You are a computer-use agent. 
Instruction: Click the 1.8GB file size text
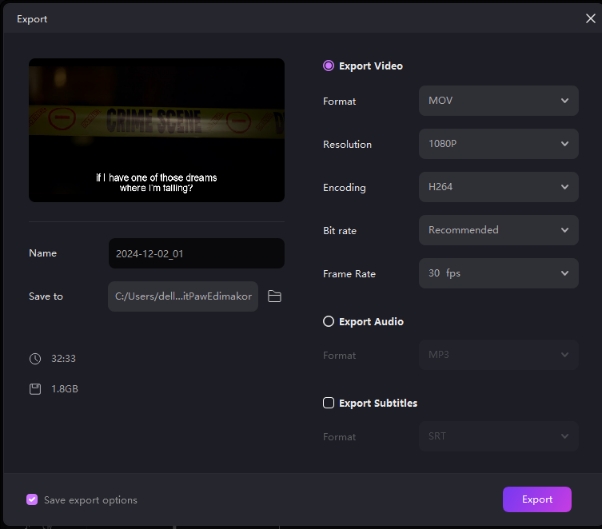pos(64,389)
